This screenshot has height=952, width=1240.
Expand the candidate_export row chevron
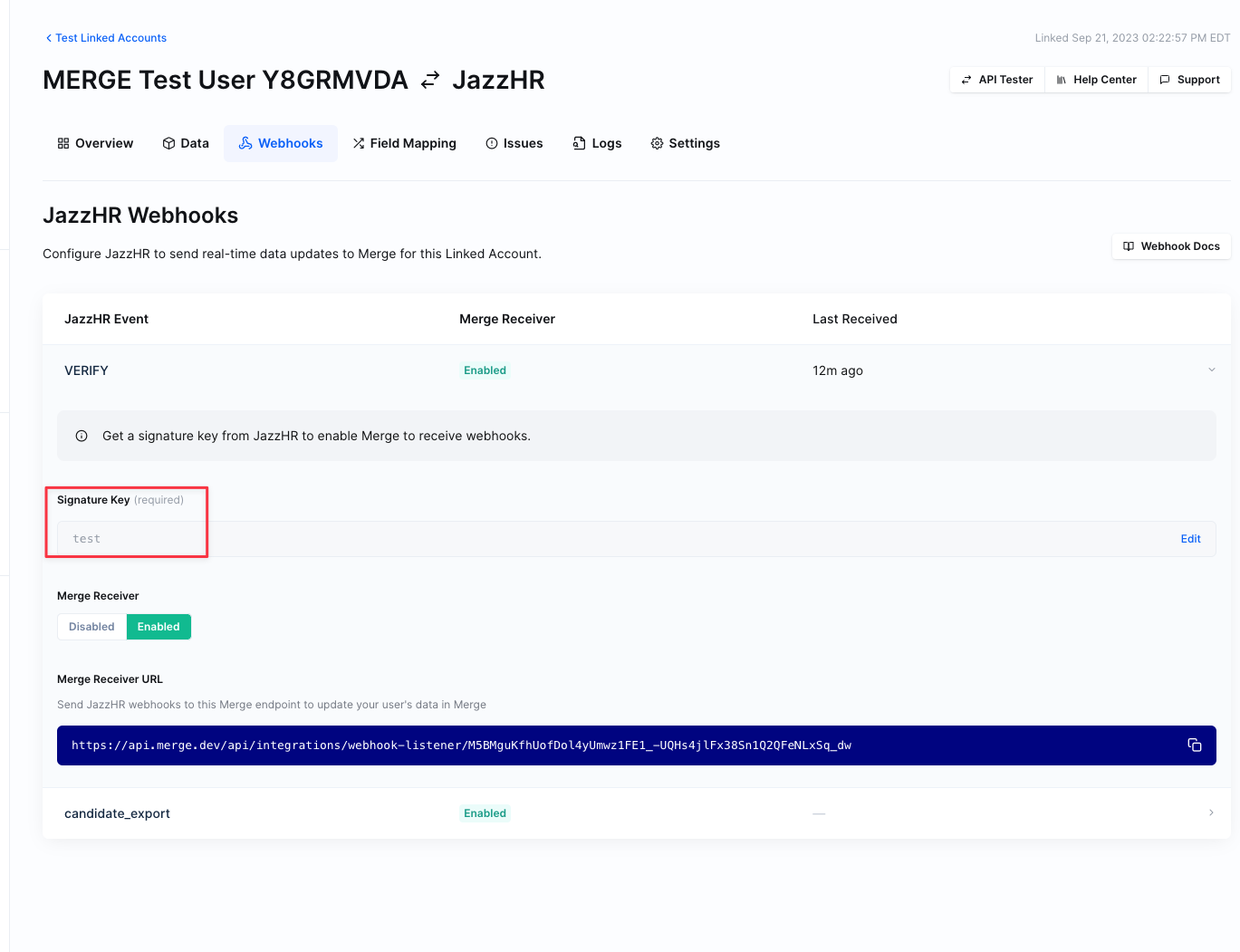pyautogui.click(x=1211, y=813)
